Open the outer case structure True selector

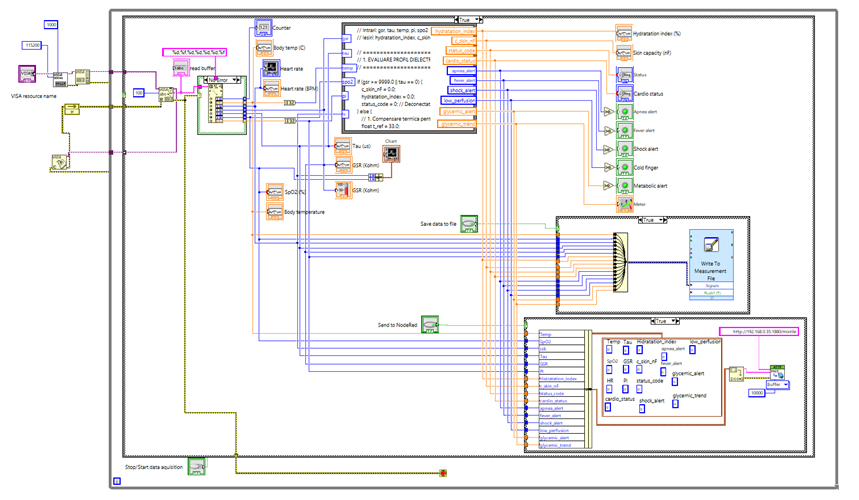pos(468,20)
